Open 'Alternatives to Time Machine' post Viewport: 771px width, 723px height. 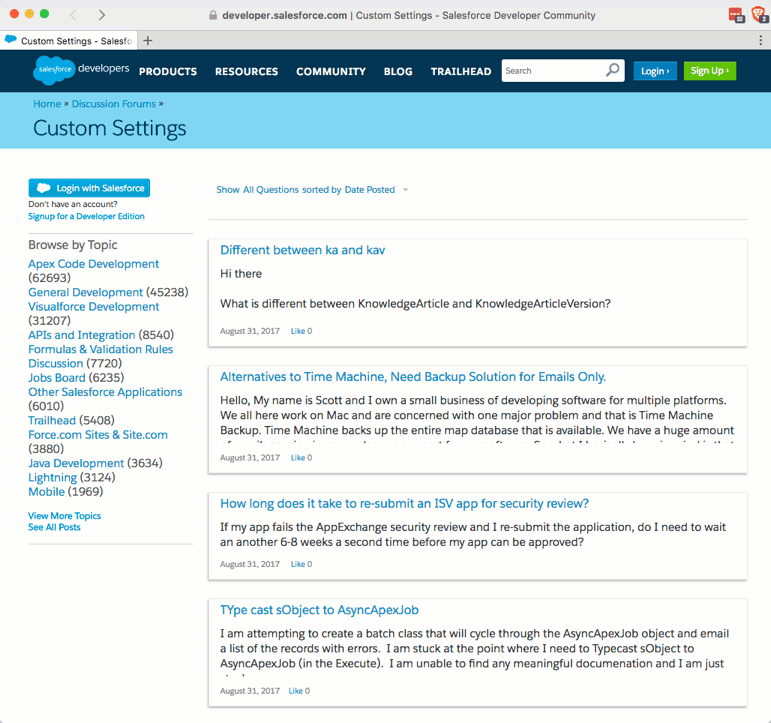click(x=413, y=377)
